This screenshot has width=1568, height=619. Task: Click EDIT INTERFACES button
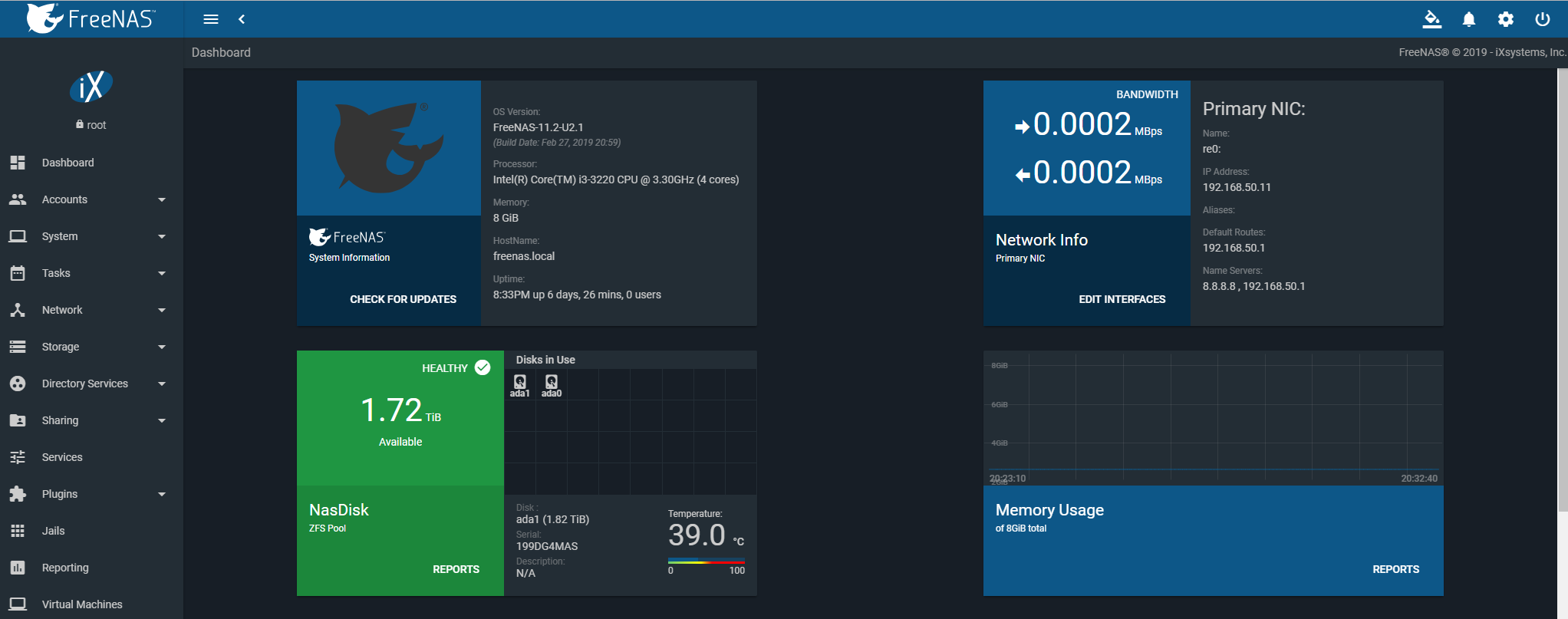point(1122,299)
